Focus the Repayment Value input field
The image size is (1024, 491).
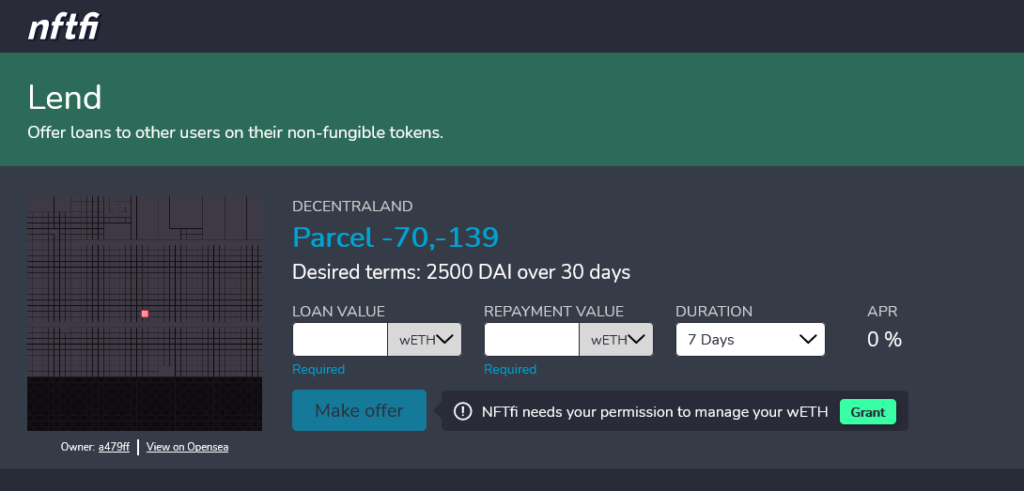(x=532, y=340)
